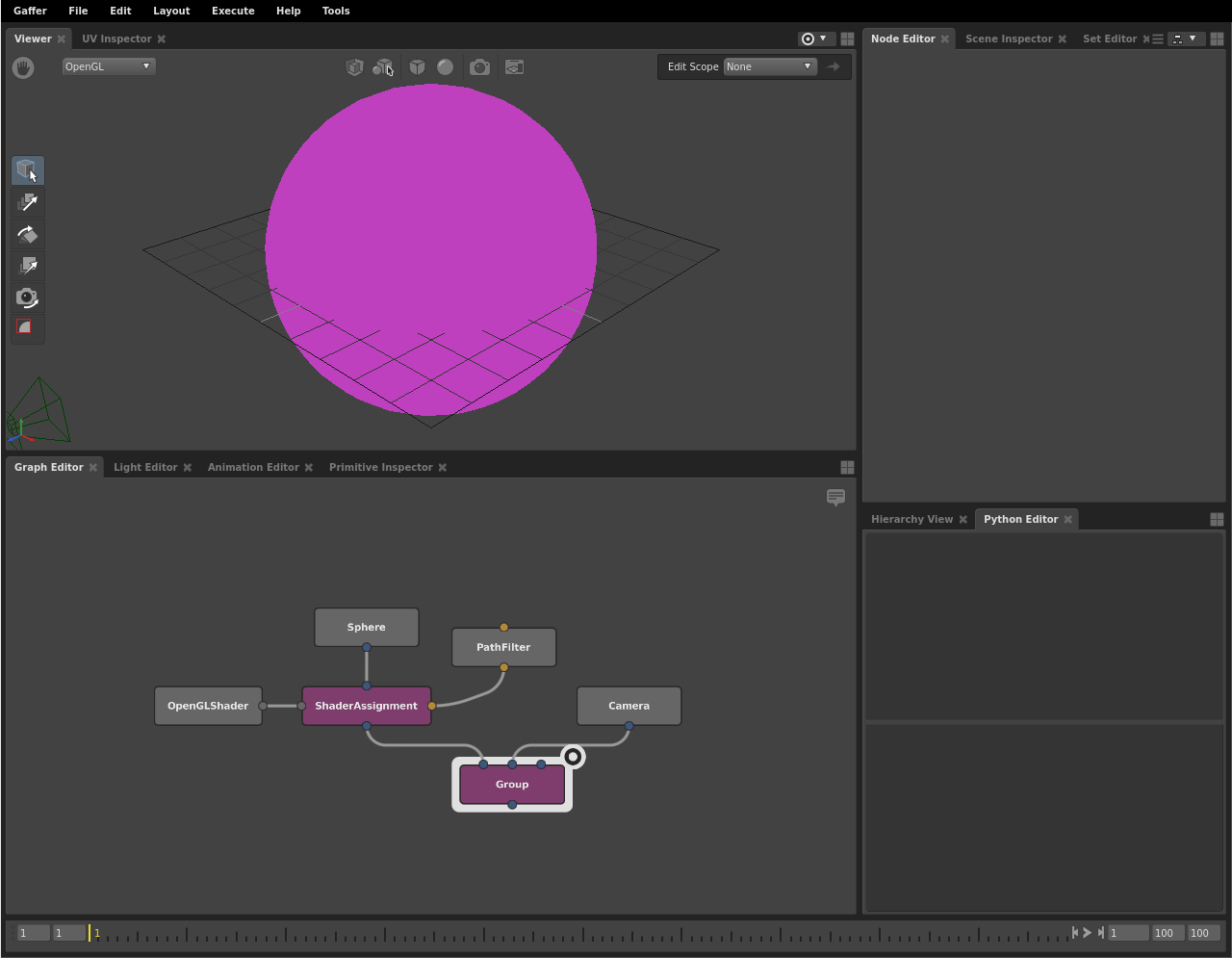Activate the Crop Window tool

(x=28, y=327)
